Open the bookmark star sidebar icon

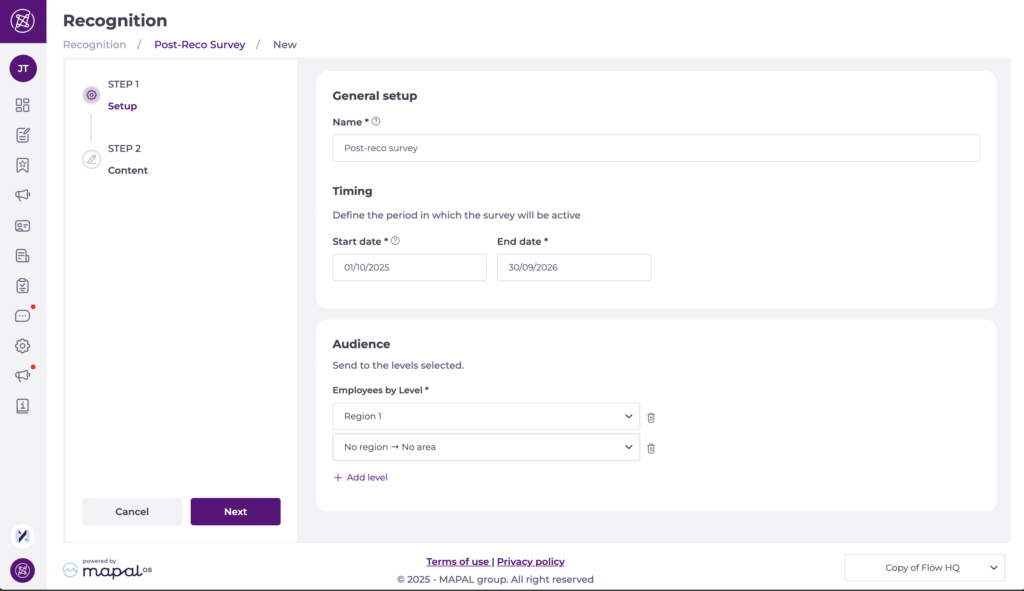point(22,165)
